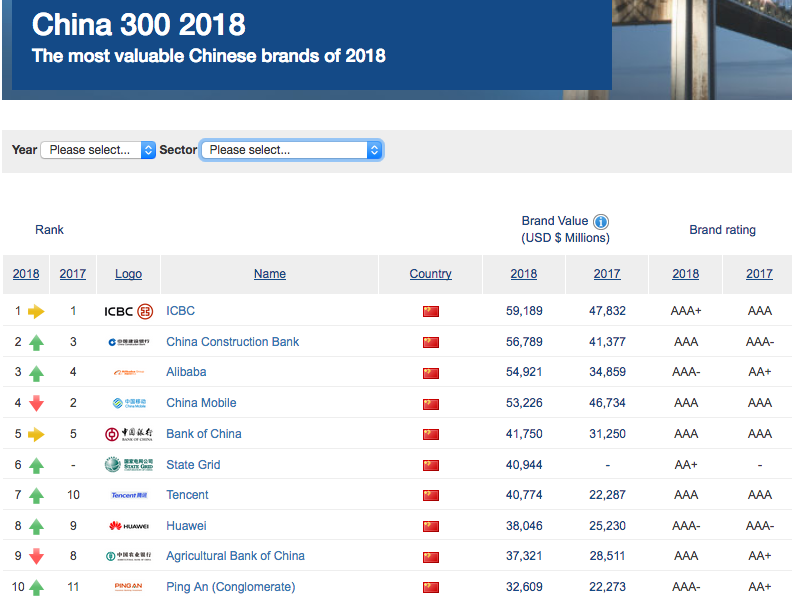This screenshot has width=792, height=600.
Task: Click the green up arrow for Ping An
Action: coord(36,587)
